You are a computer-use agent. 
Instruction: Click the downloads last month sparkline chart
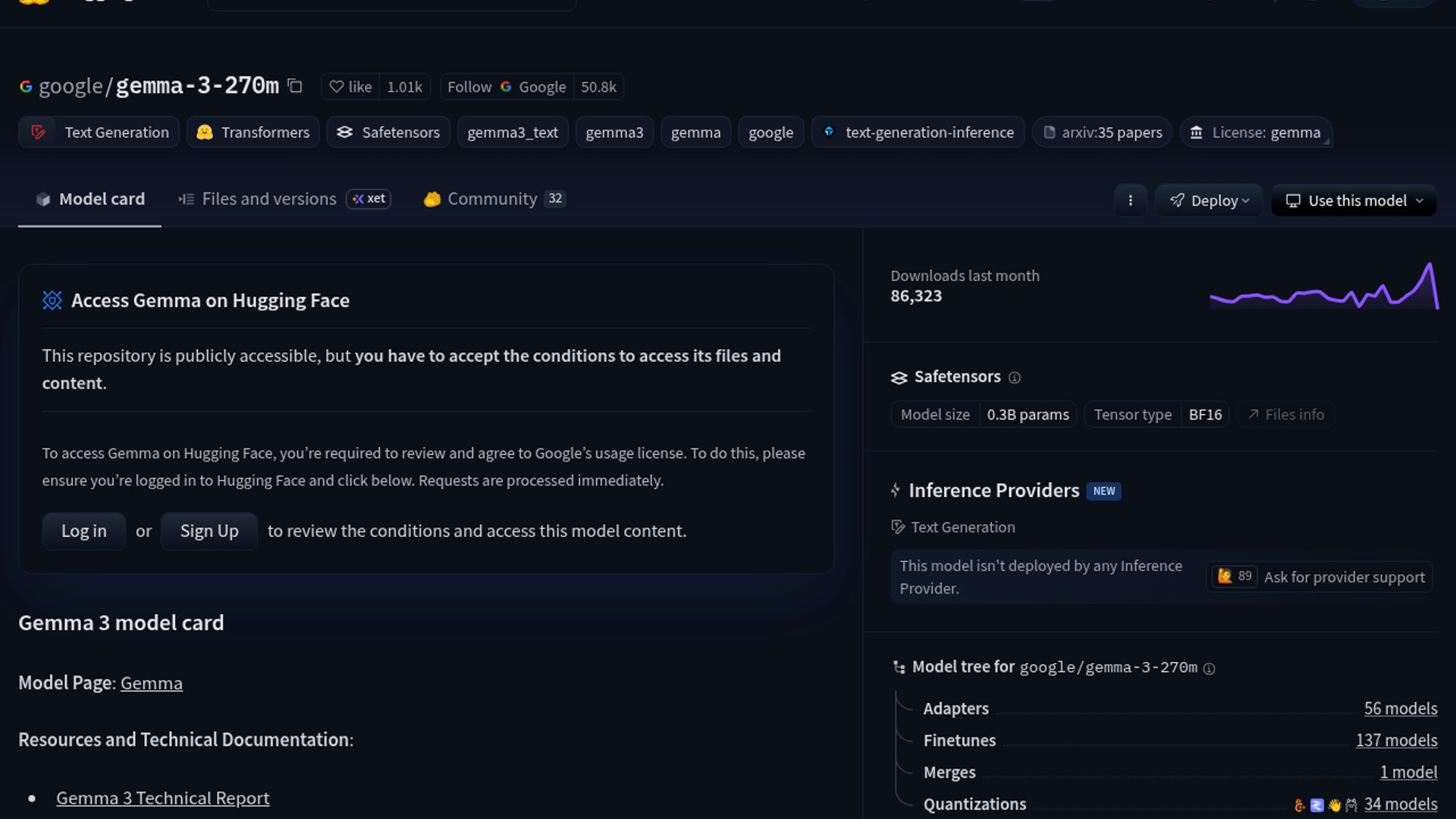point(1324,288)
